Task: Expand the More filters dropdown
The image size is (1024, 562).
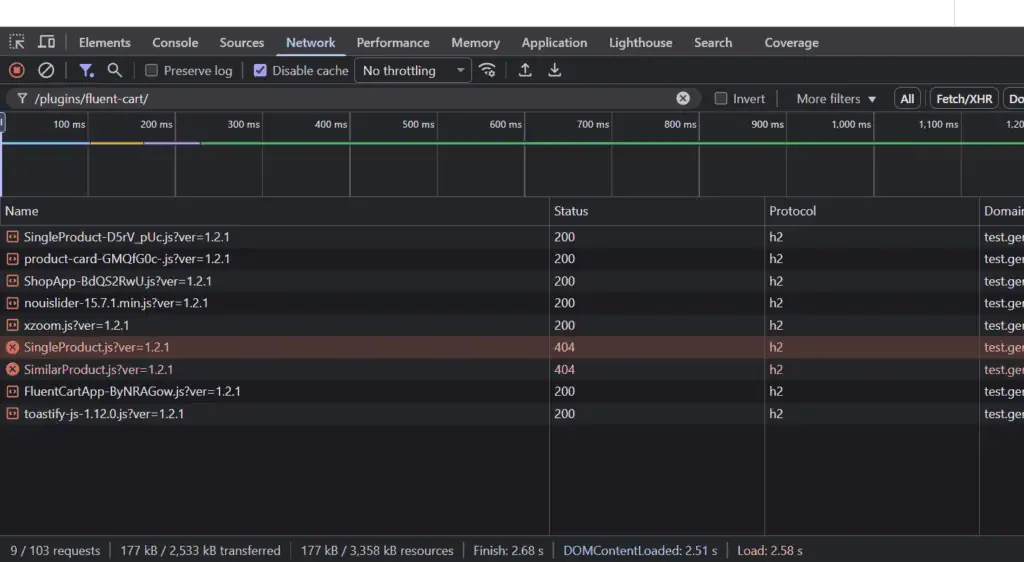Action: 836,99
